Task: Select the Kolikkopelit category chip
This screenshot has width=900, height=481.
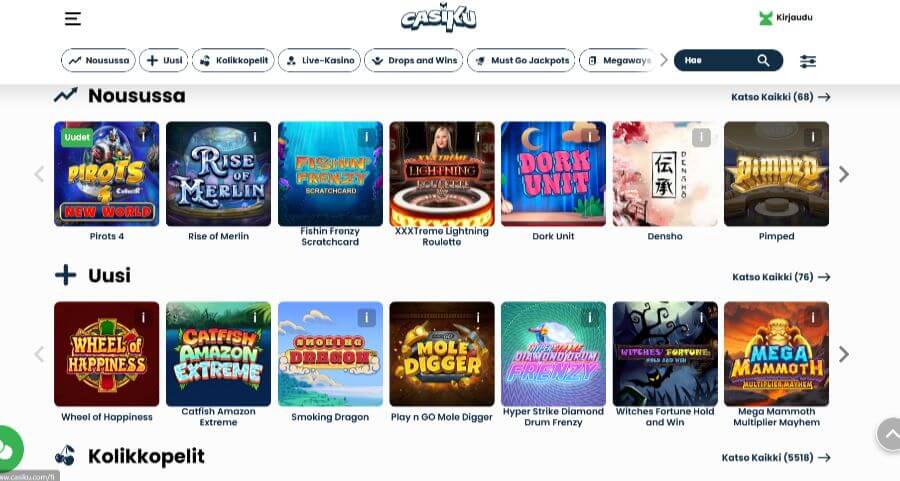Action: point(233,60)
